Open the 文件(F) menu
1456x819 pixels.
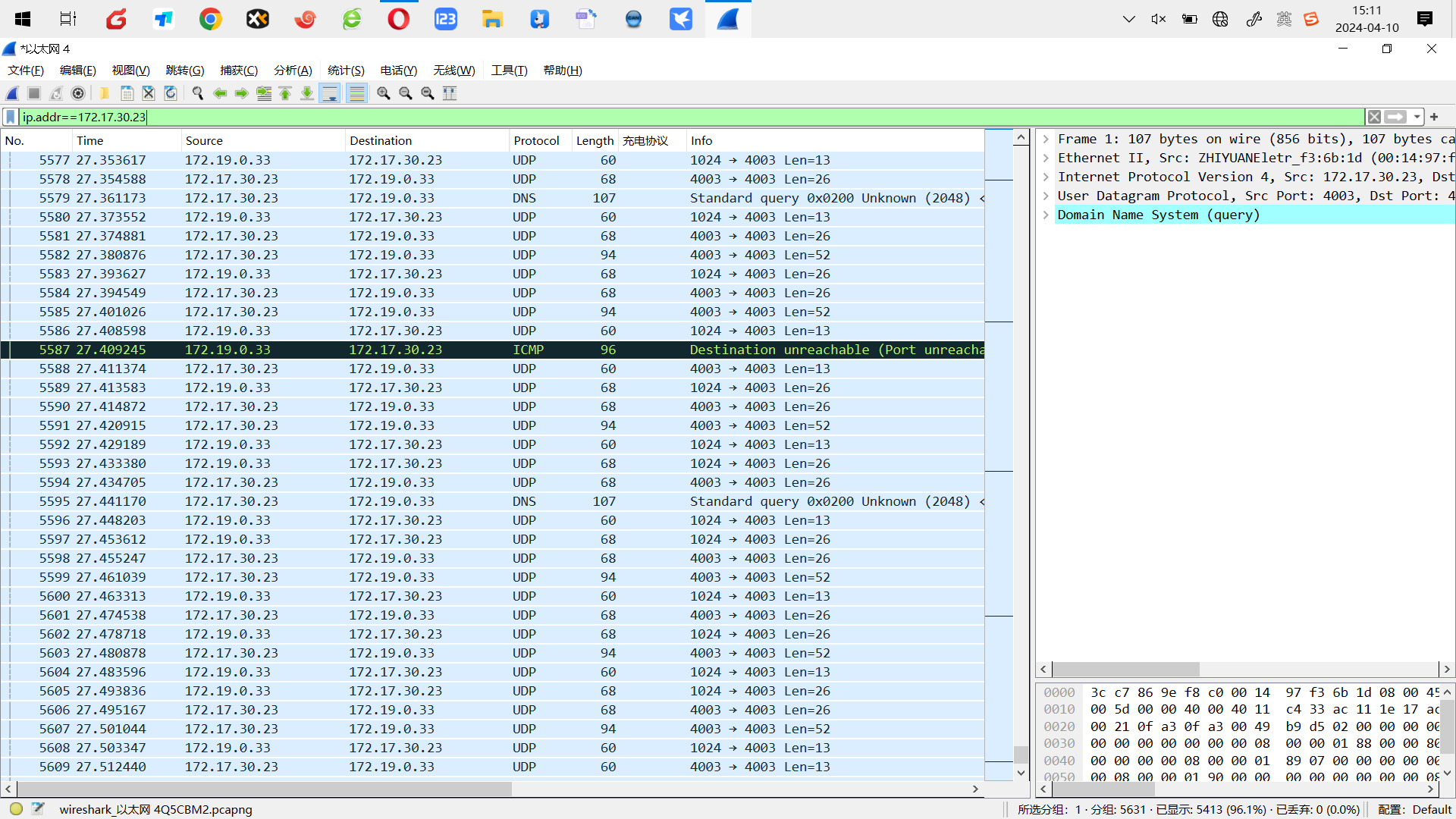click(26, 71)
